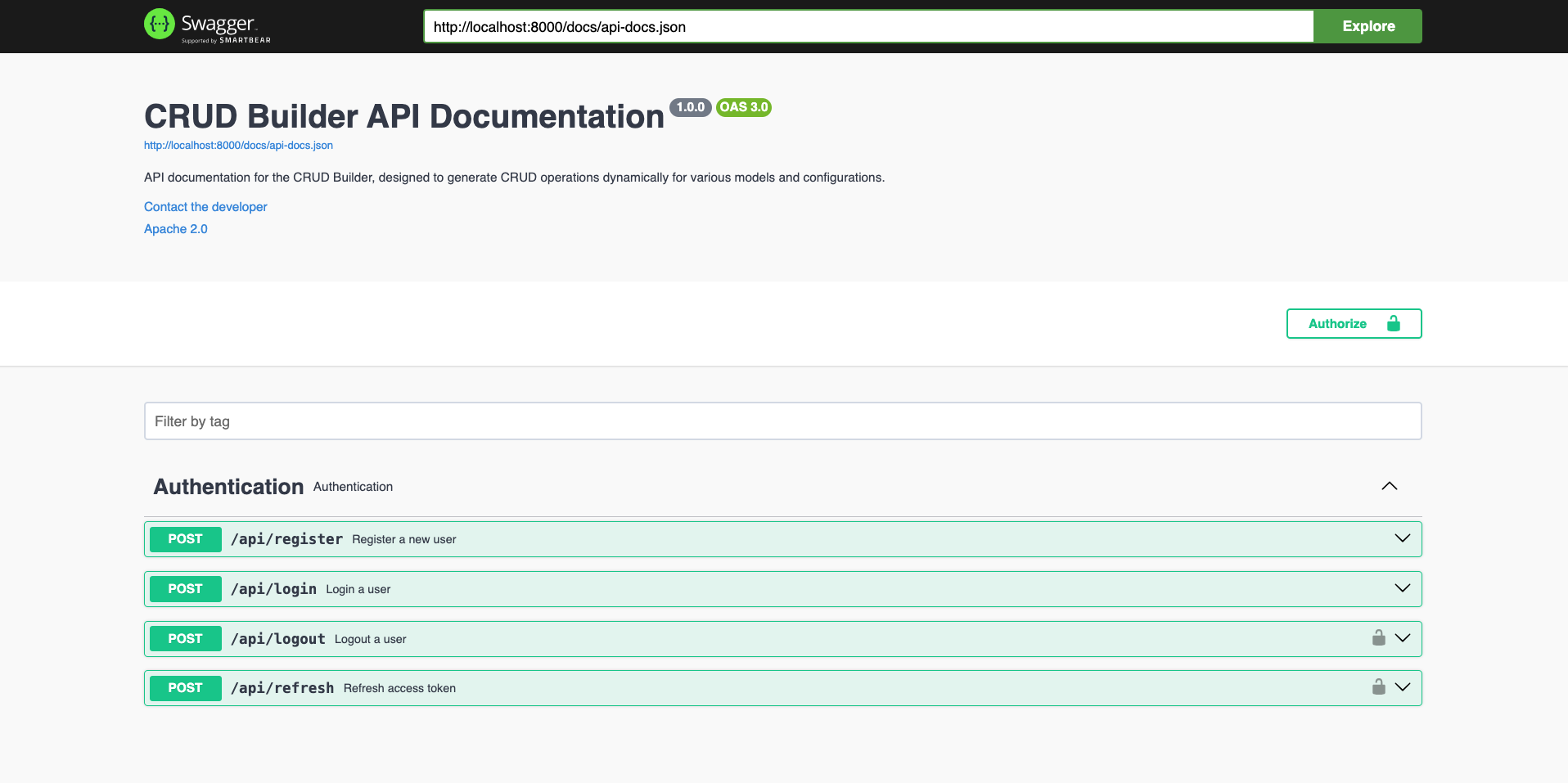Click the 'Refresh access token' summary
This screenshot has width=1568, height=783.
[399, 688]
